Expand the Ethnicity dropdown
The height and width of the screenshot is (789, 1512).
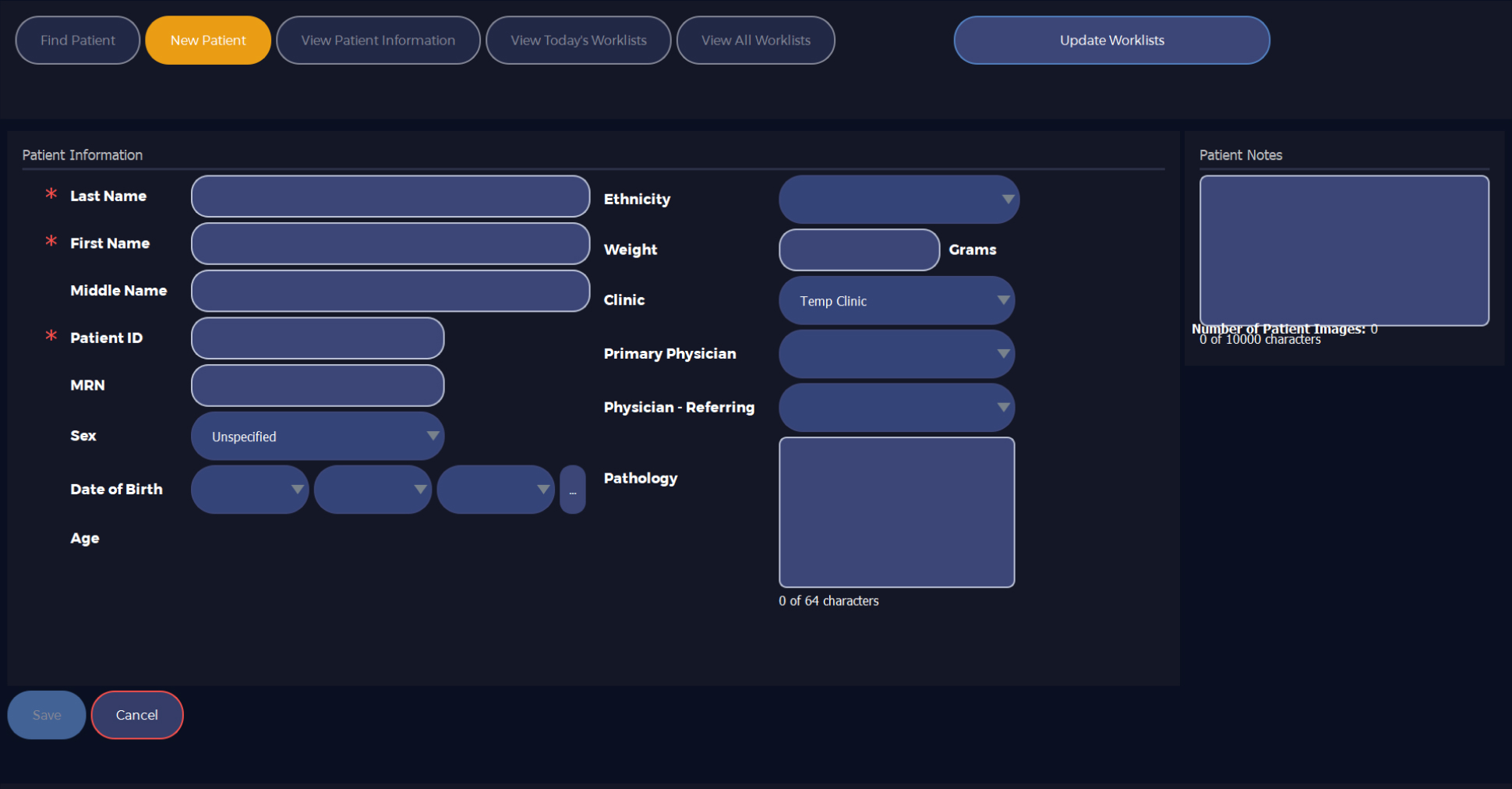pyautogui.click(x=899, y=200)
